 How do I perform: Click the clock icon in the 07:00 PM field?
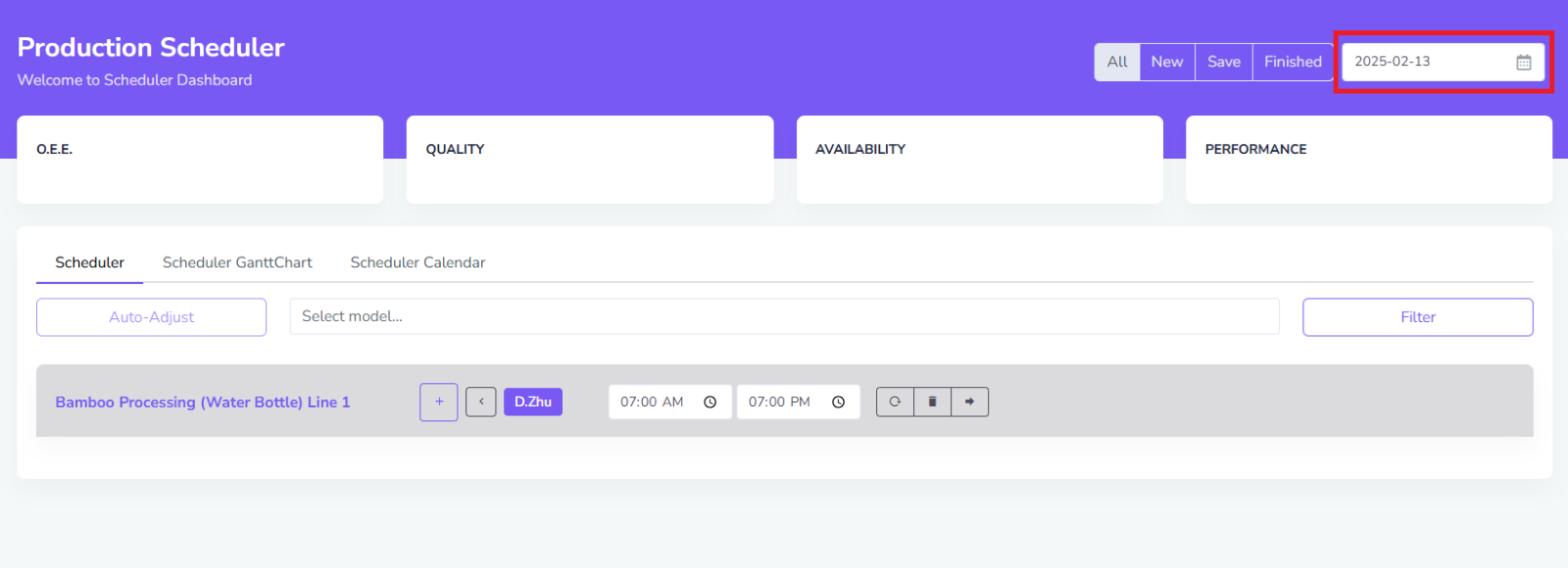839,402
